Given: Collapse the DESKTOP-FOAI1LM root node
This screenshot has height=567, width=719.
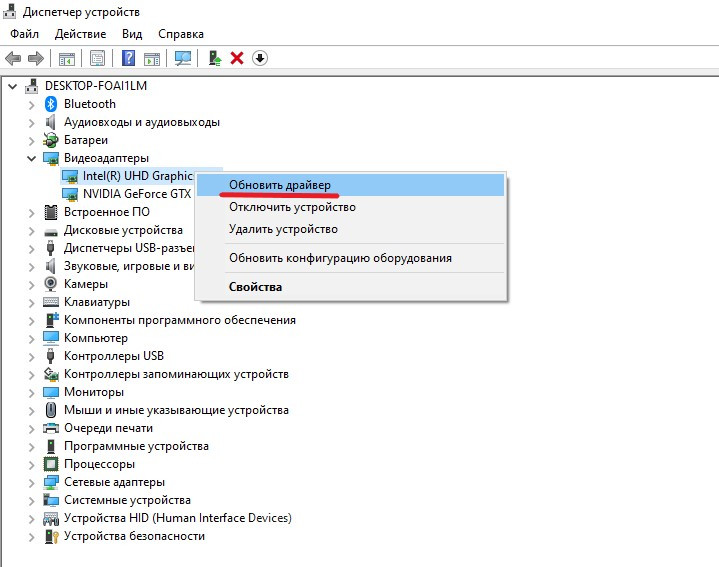Looking at the screenshot, I should (13, 86).
